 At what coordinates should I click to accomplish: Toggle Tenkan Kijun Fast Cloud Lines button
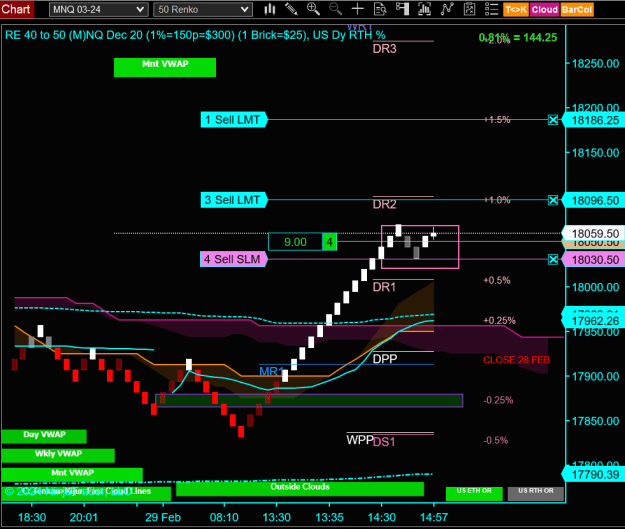tap(86, 494)
